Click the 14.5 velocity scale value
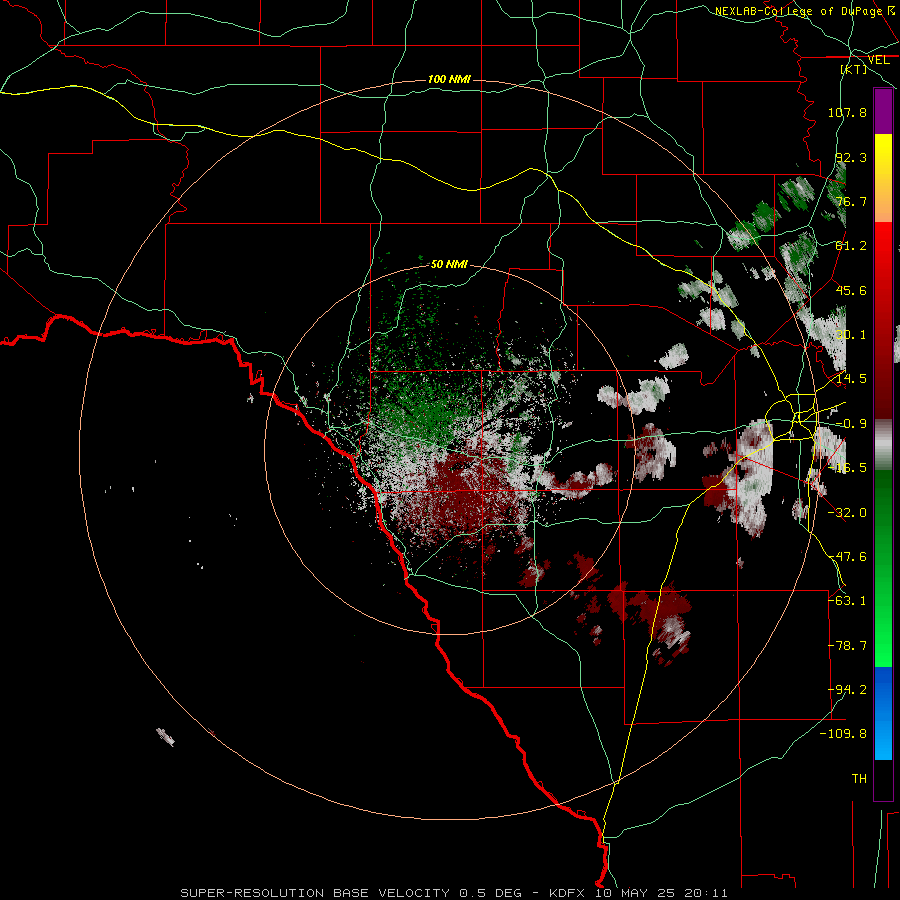This screenshot has height=900, width=900. tap(851, 379)
